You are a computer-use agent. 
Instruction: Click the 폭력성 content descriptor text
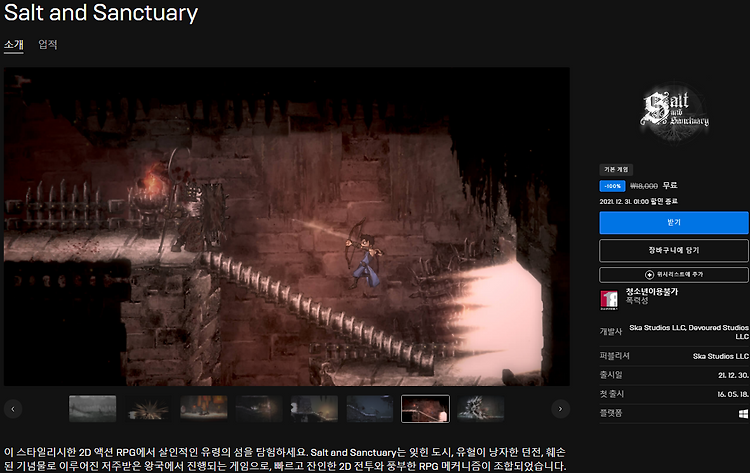pyautogui.click(x=637, y=301)
